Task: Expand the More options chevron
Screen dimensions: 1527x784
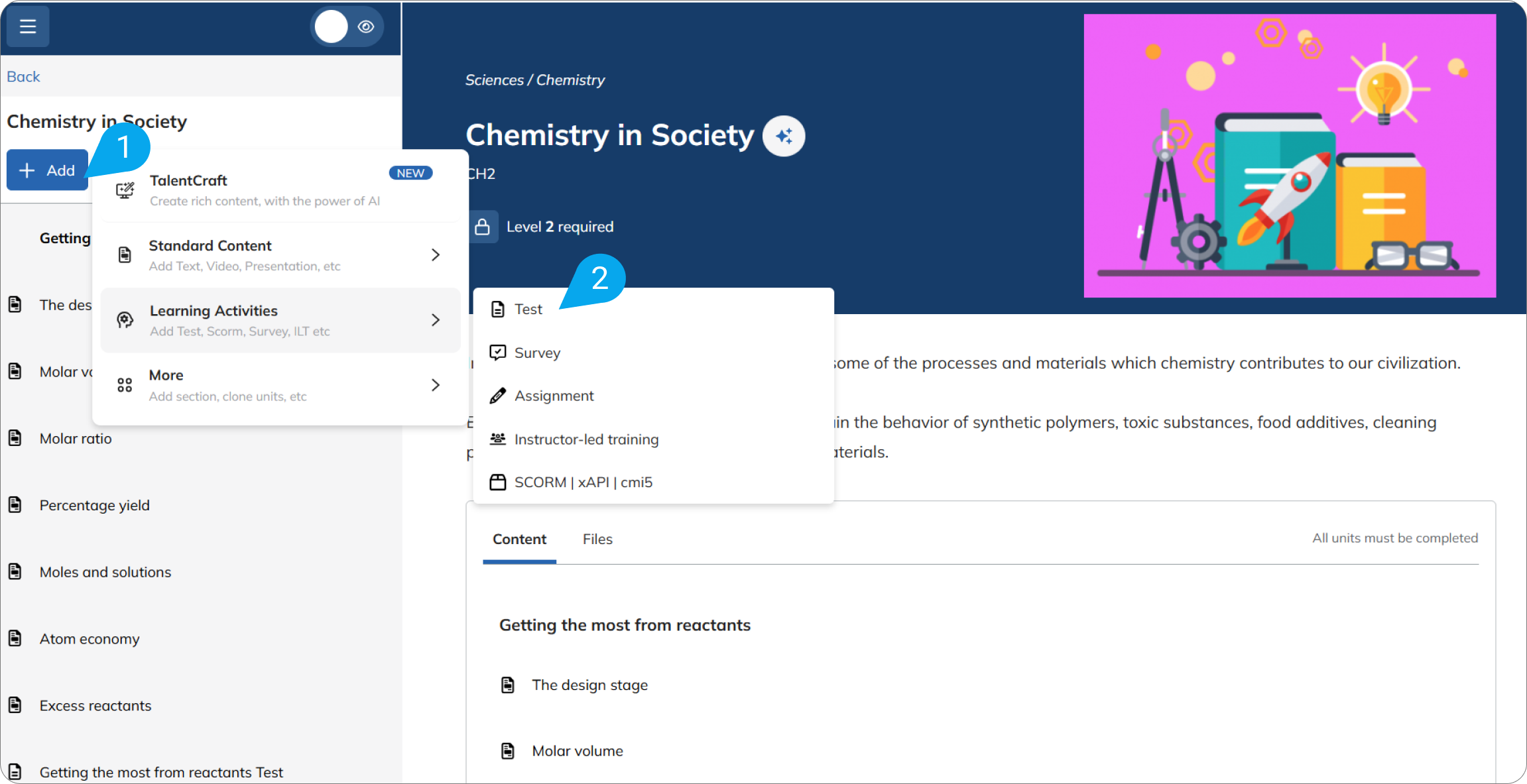Action: tap(436, 385)
